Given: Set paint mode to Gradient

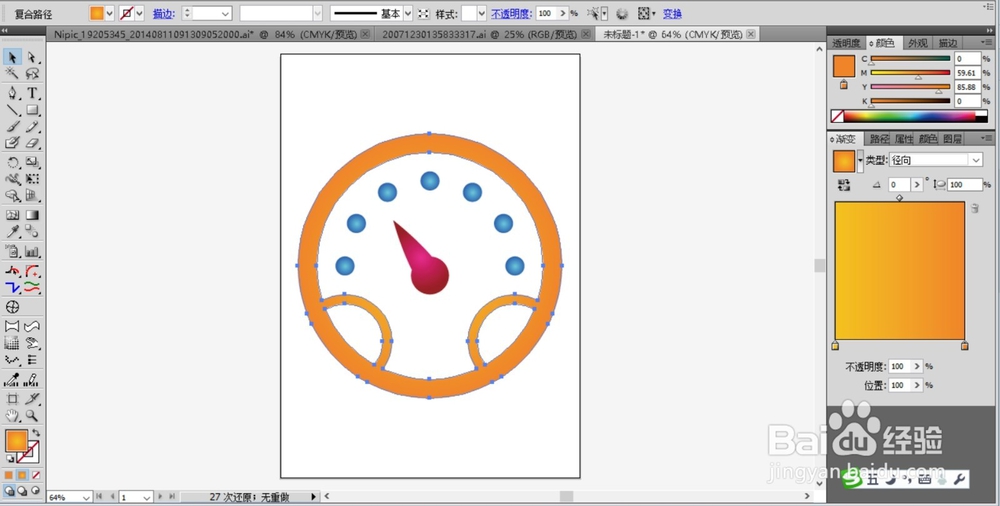Looking at the screenshot, I should pyautogui.click(x=22, y=475).
